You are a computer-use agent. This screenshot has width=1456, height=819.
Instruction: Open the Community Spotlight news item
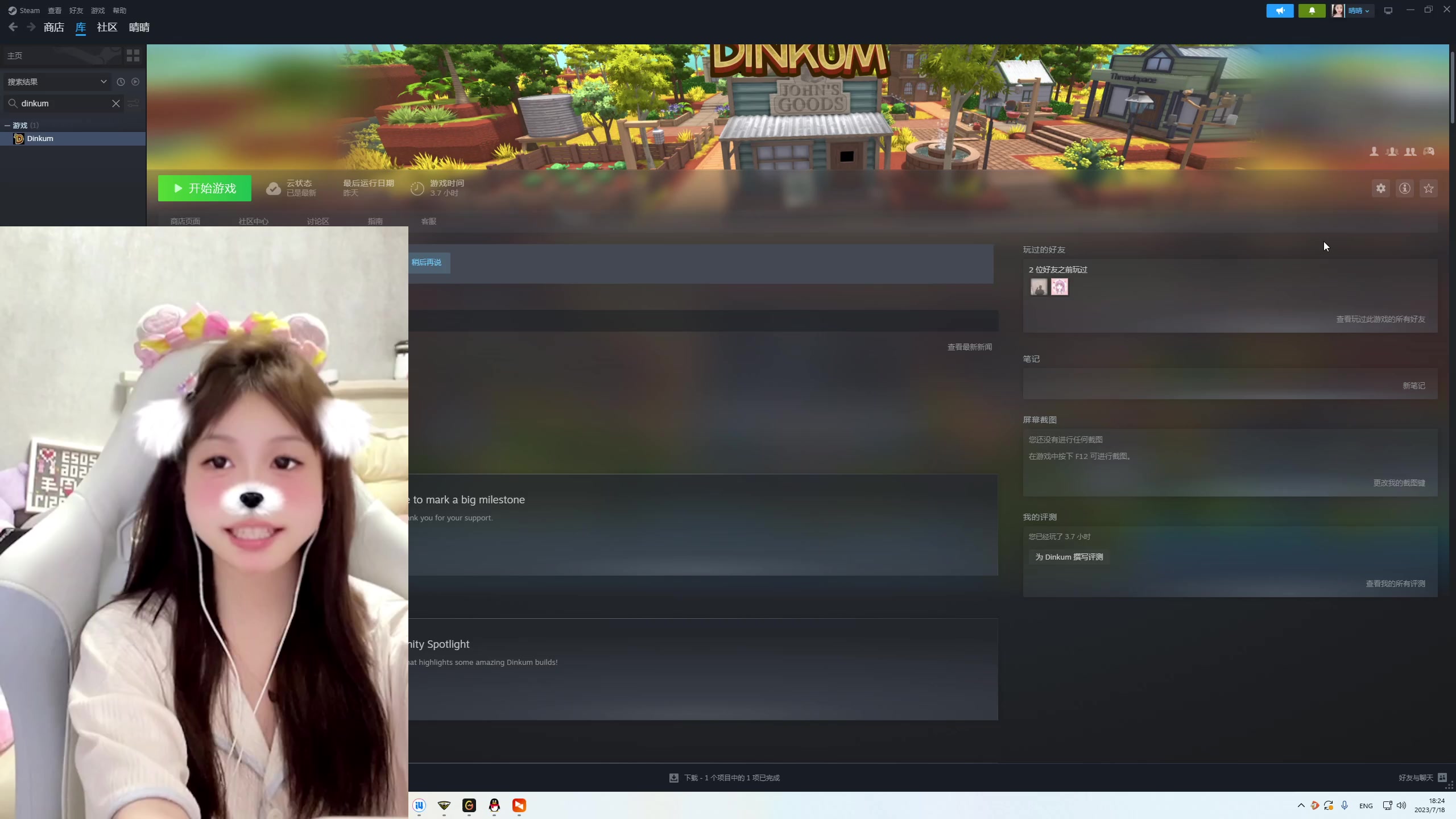(703, 669)
